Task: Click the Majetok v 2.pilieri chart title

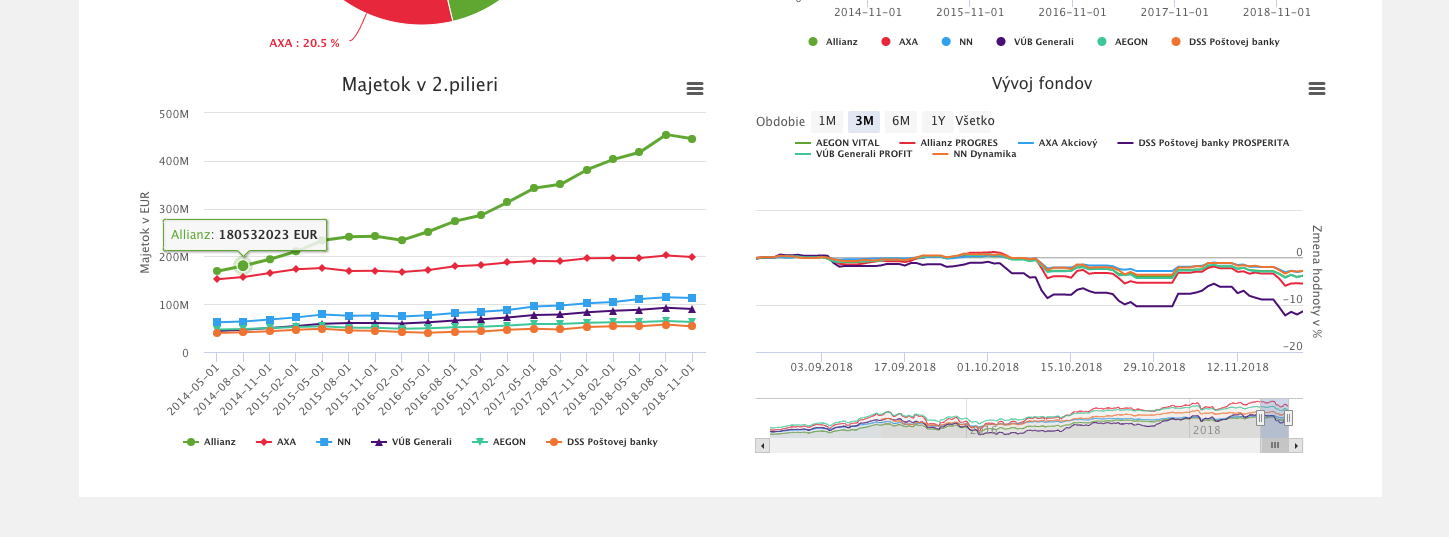Action: tap(420, 85)
